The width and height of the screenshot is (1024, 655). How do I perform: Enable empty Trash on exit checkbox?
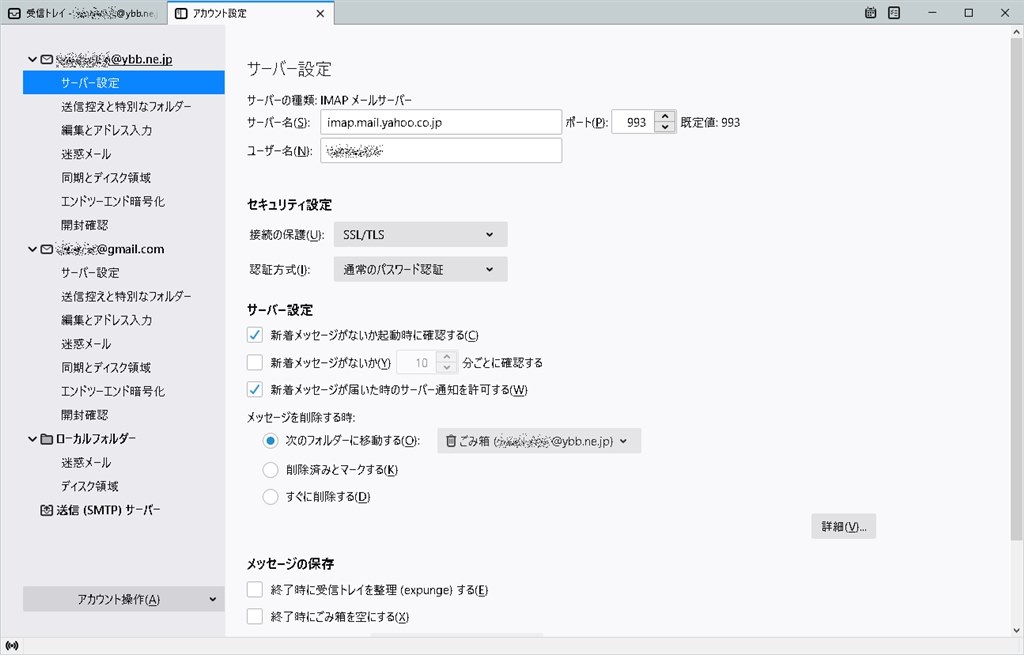tap(255, 616)
